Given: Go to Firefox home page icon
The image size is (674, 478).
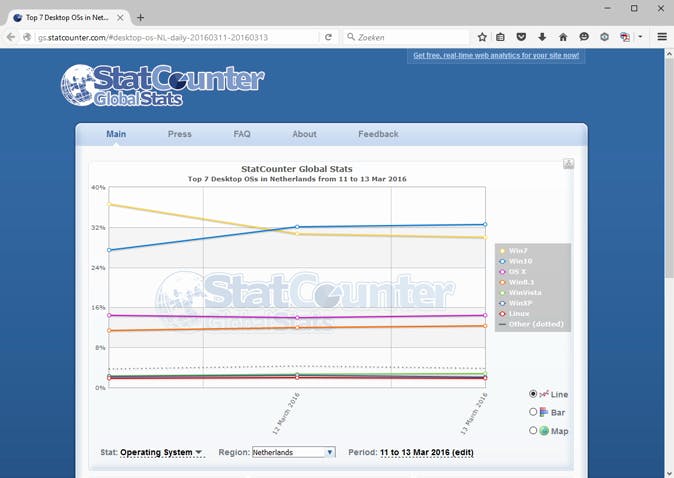Looking at the screenshot, I should pos(563,37).
